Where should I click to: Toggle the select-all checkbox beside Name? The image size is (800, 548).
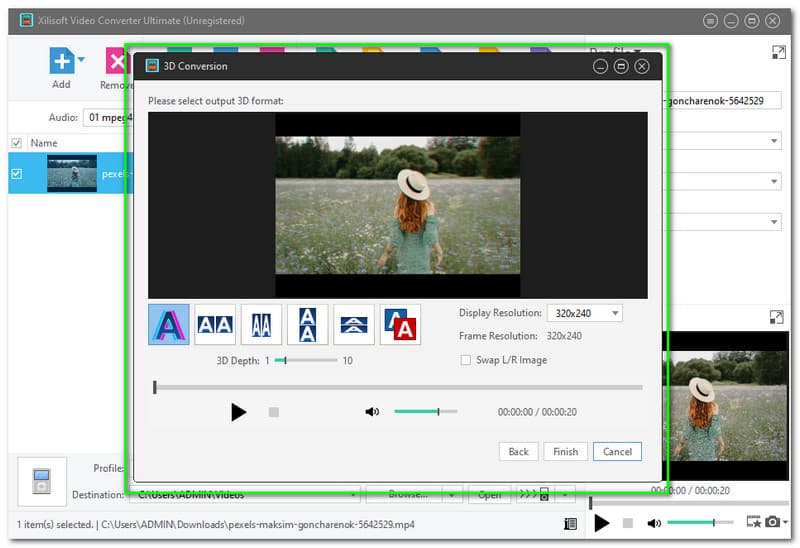(16, 143)
